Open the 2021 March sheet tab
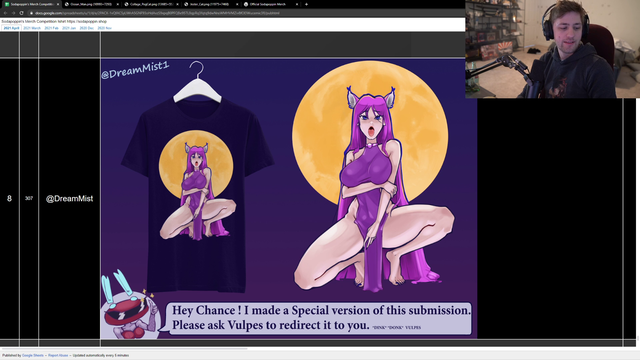640x360 pixels. (x=32, y=28)
